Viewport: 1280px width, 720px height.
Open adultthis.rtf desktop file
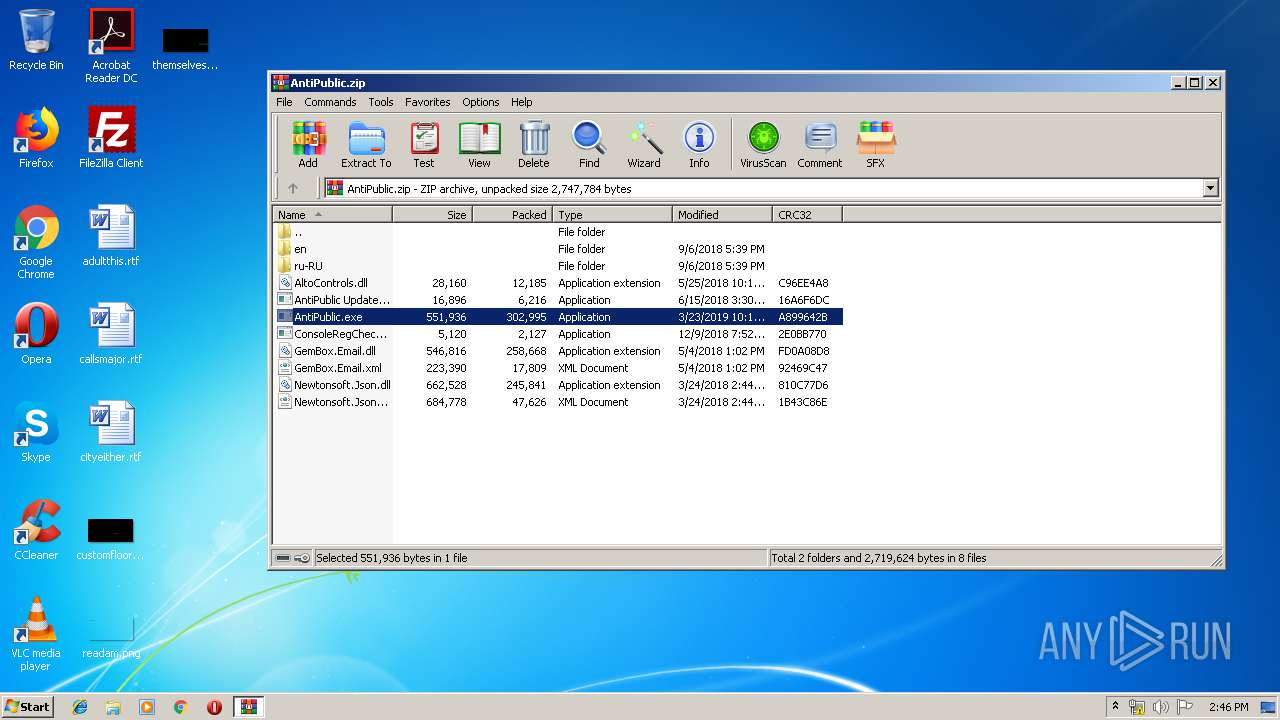pyautogui.click(x=111, y=236)
